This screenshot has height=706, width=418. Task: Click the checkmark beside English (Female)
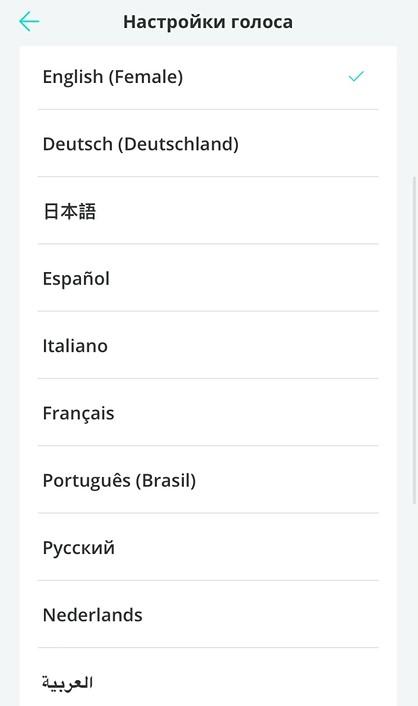[x=356, y=77]
